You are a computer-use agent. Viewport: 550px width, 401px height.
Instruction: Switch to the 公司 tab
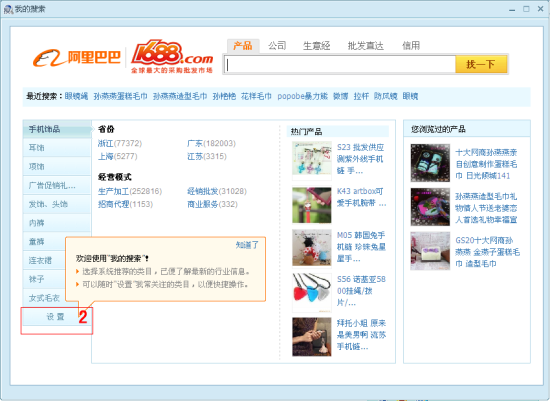(277, 46)
